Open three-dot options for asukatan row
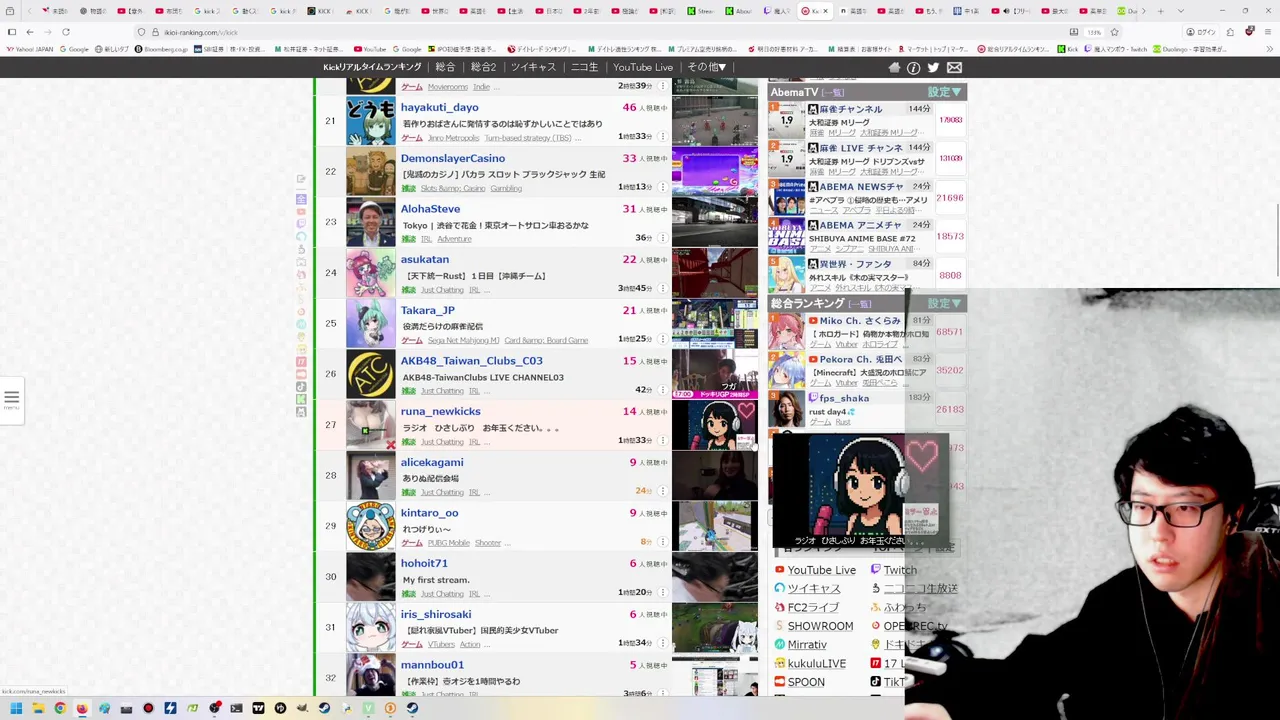Viewport: 1280px width, 720px height. coord(662,289)
